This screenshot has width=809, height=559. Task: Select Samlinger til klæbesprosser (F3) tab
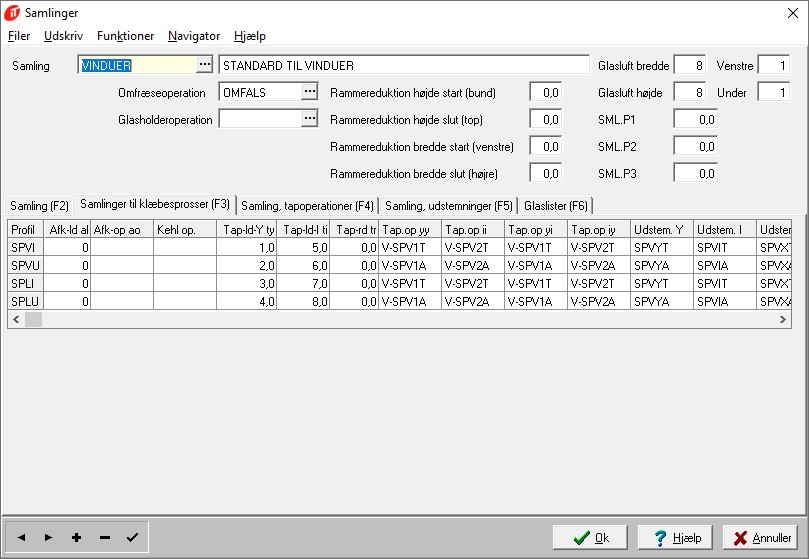pyautogui.click(x=155, y=204)
